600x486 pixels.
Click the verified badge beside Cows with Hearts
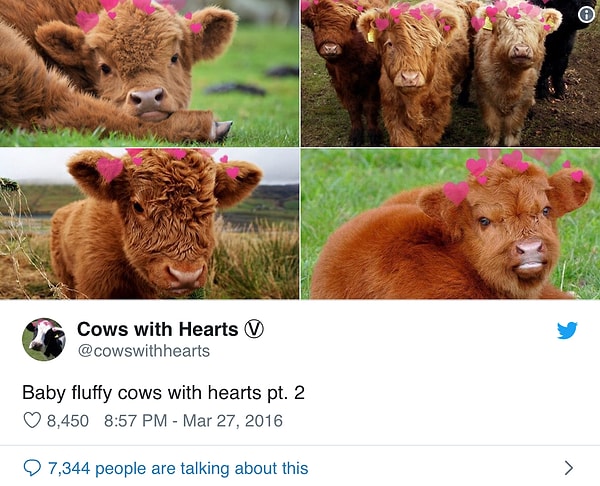coord(254,329)
